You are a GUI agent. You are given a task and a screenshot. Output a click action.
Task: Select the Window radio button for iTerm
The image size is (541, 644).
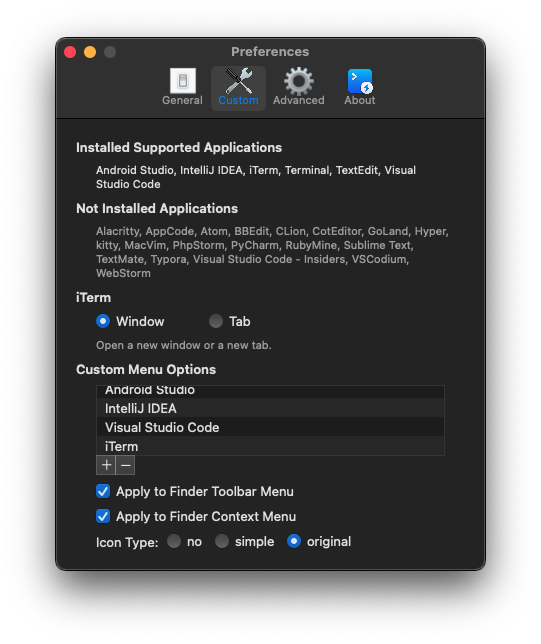click(103, 321)
